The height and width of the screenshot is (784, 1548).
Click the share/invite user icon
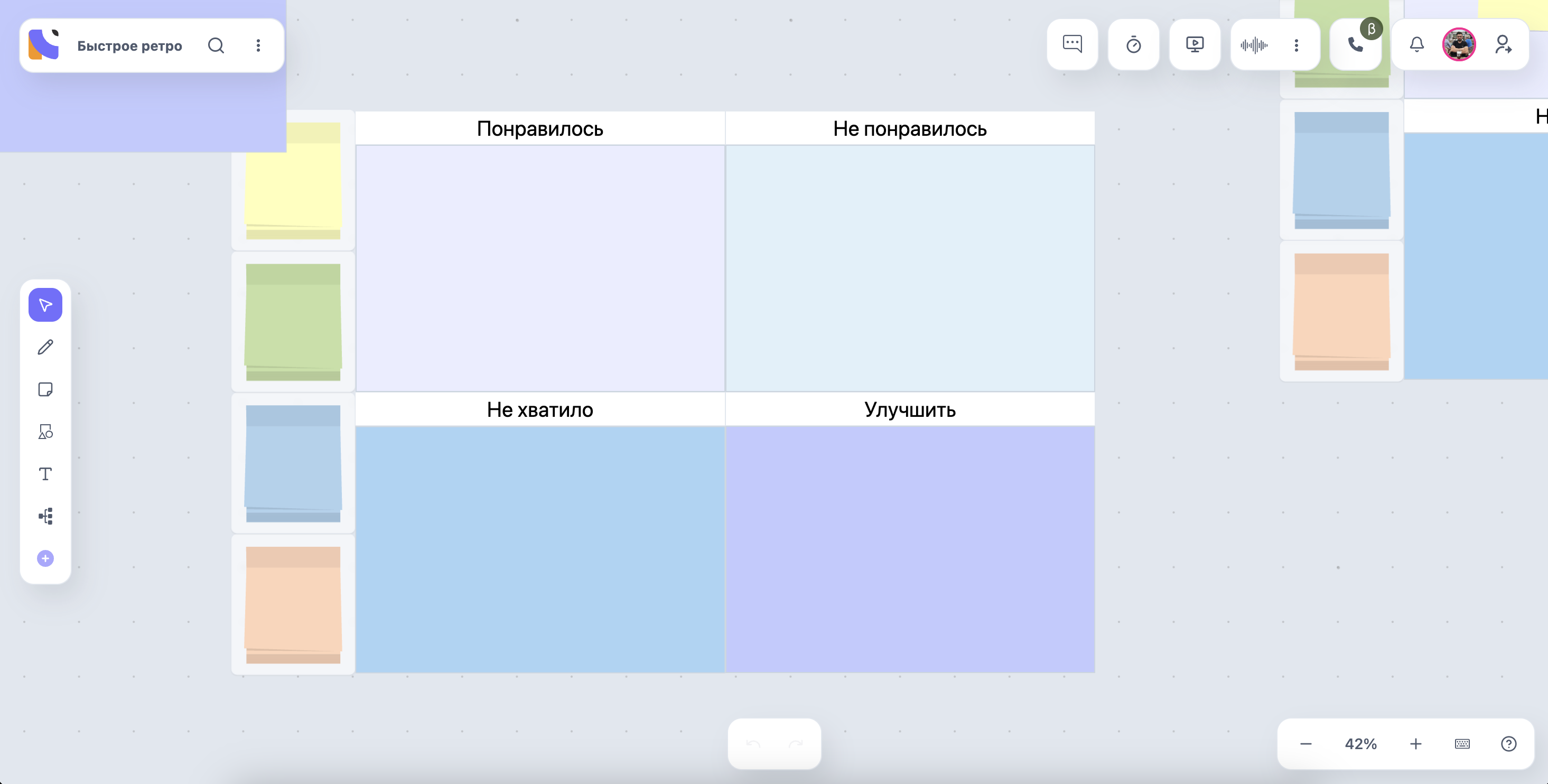click(x=1504, y=44)
